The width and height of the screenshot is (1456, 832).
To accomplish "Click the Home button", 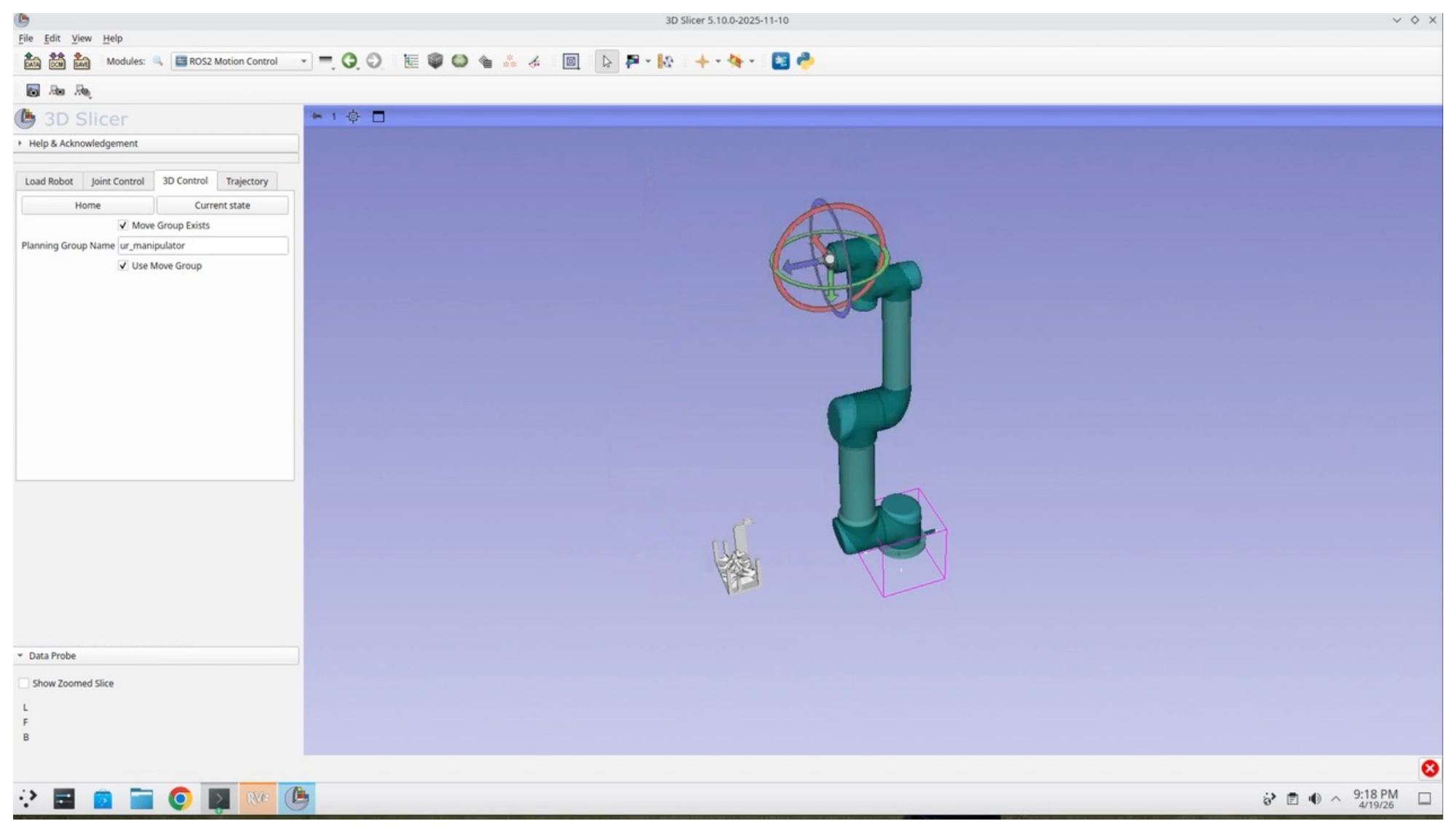I will [x=87, y=205].
